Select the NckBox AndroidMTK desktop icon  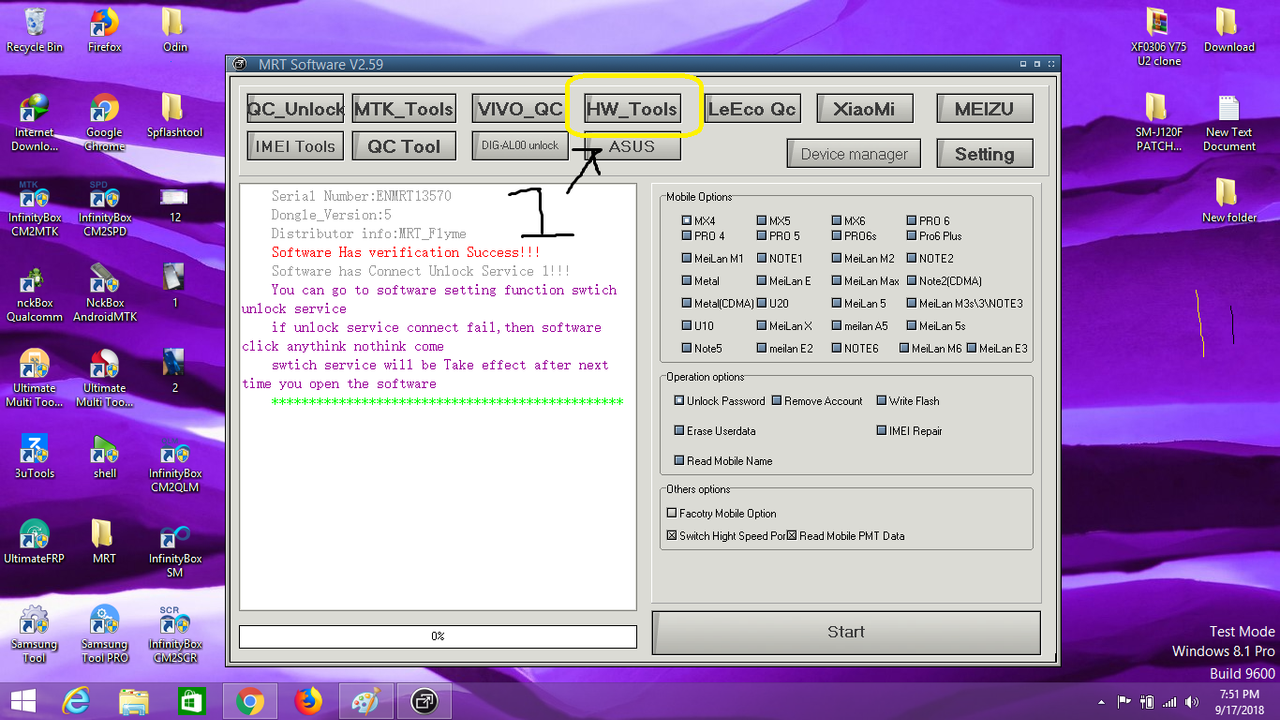point(104,294)
